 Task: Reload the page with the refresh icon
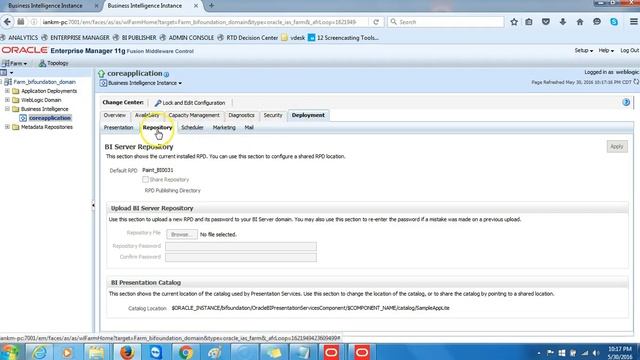tap(376, 22)
